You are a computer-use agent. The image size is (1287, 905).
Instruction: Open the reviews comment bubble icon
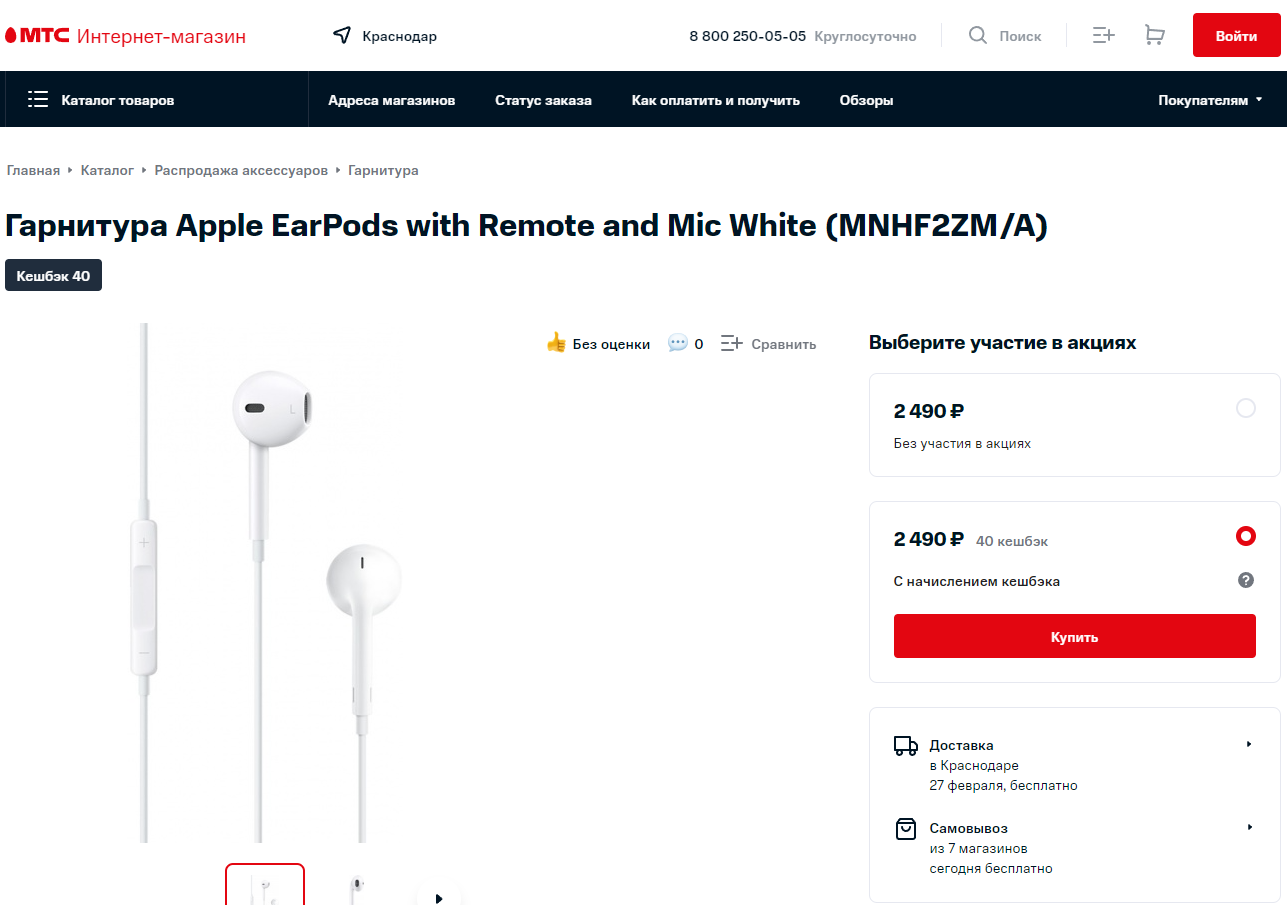coord(678,343)
